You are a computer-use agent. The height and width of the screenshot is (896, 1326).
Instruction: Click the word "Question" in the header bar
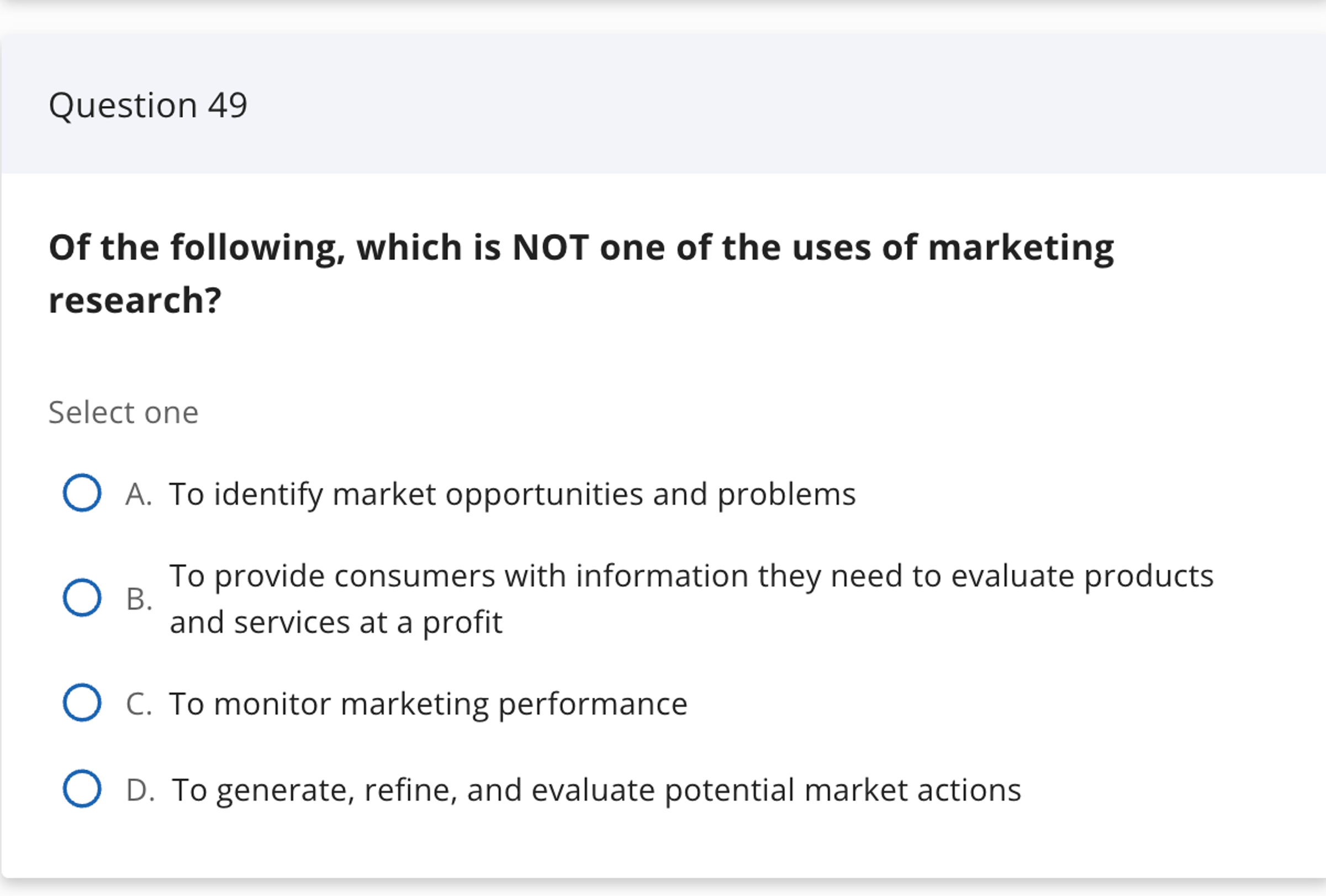tap(123, 105)
